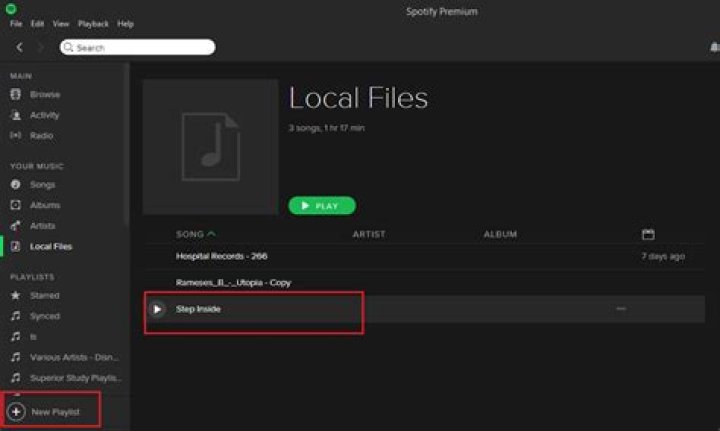Open the Superior Study Playlist
This screenshot has width=720, height=431.
(x=76, y=378)
